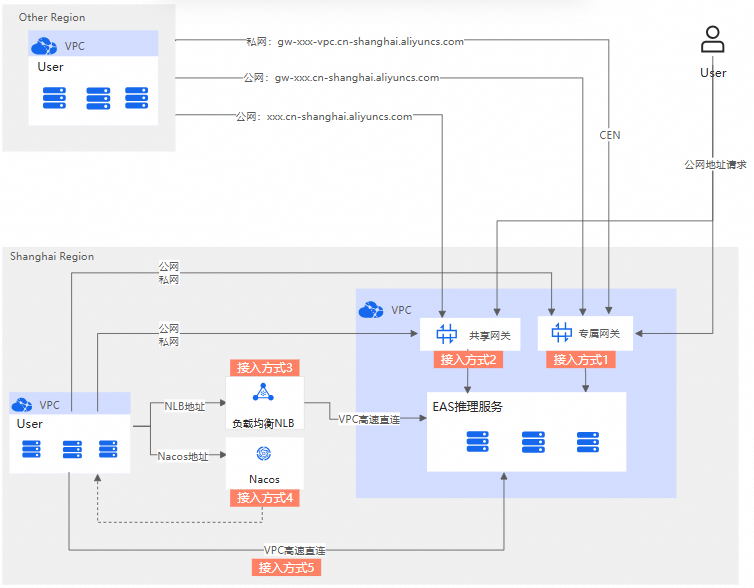Click the Other Region title
Image resolution: width=754 pixels, height=588 pixels.
click(52, 17)
